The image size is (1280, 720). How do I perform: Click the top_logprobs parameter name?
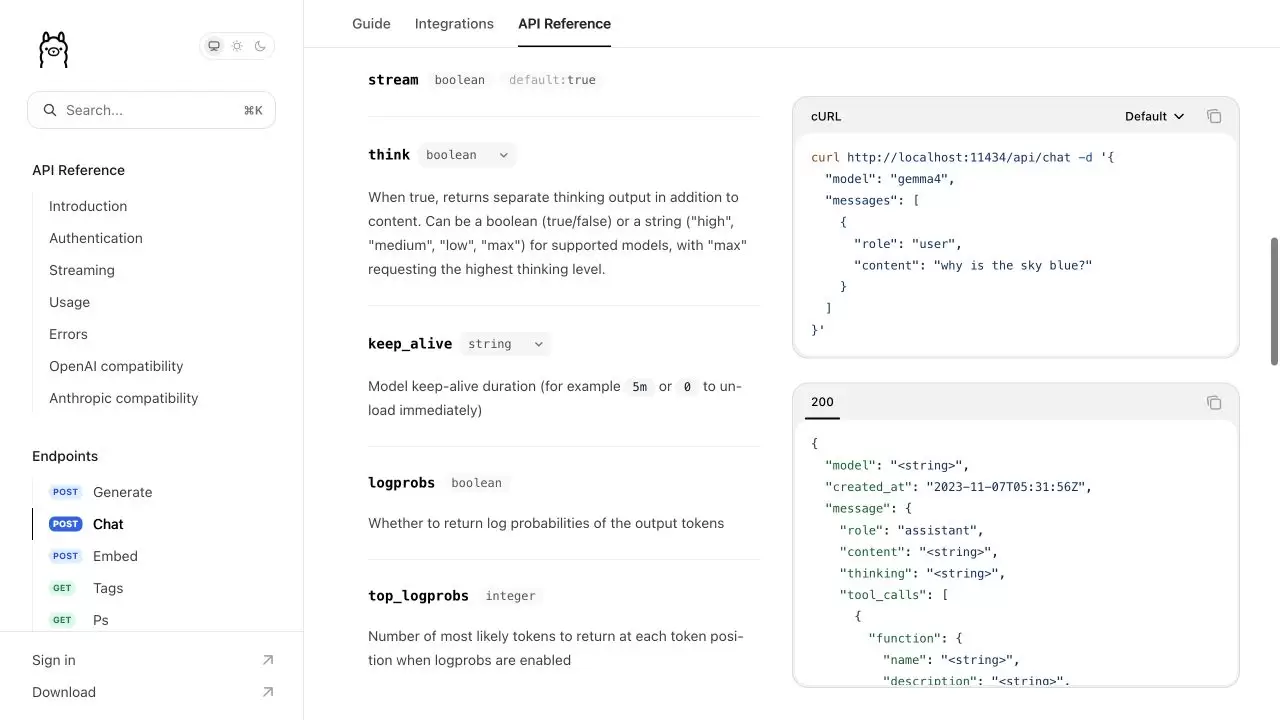(x=418, y=596)
